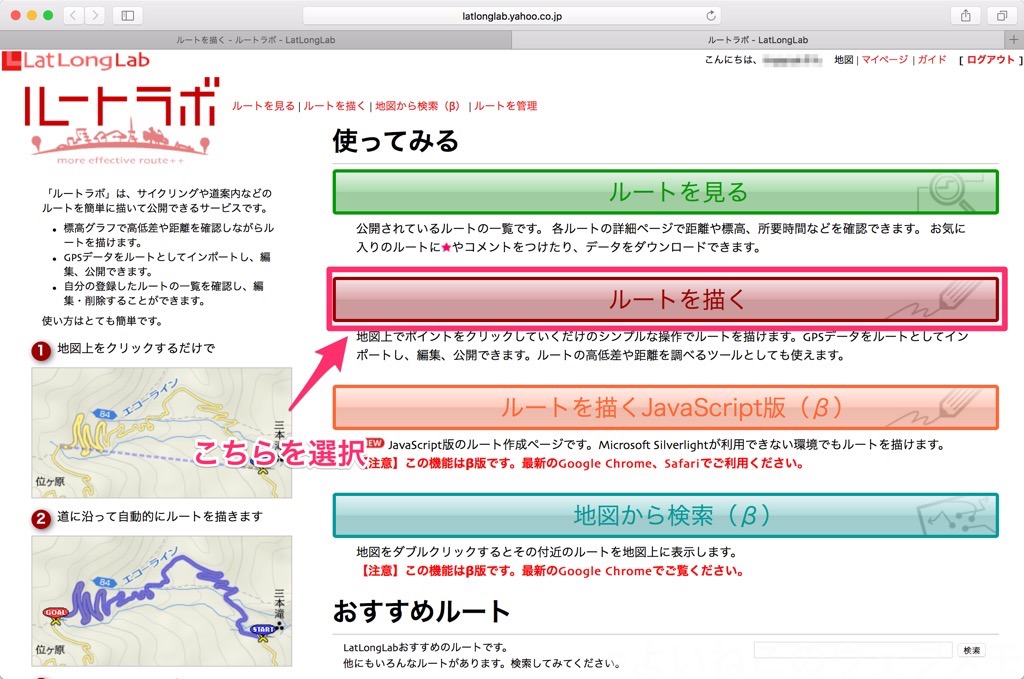Open ルートを描くJavaScript版 orange banner
Viewport: 1024px width, 679px height.
pos(665,407)
